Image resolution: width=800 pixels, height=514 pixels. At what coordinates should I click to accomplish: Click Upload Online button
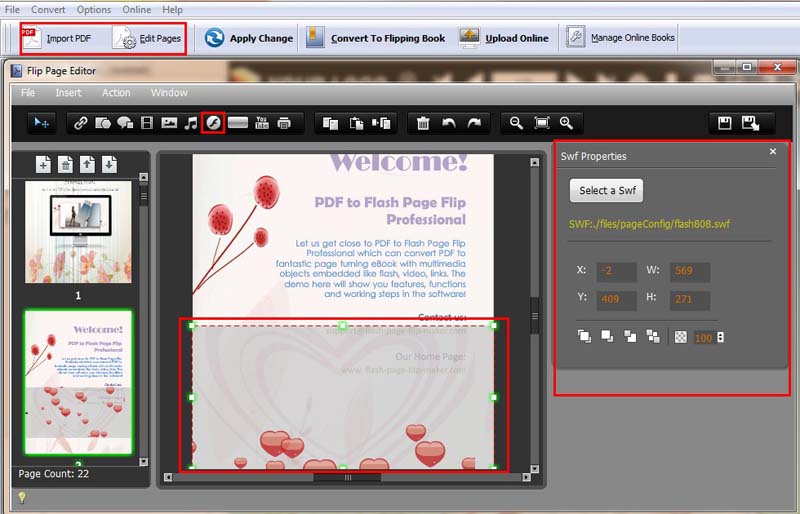tap(504, 38)
